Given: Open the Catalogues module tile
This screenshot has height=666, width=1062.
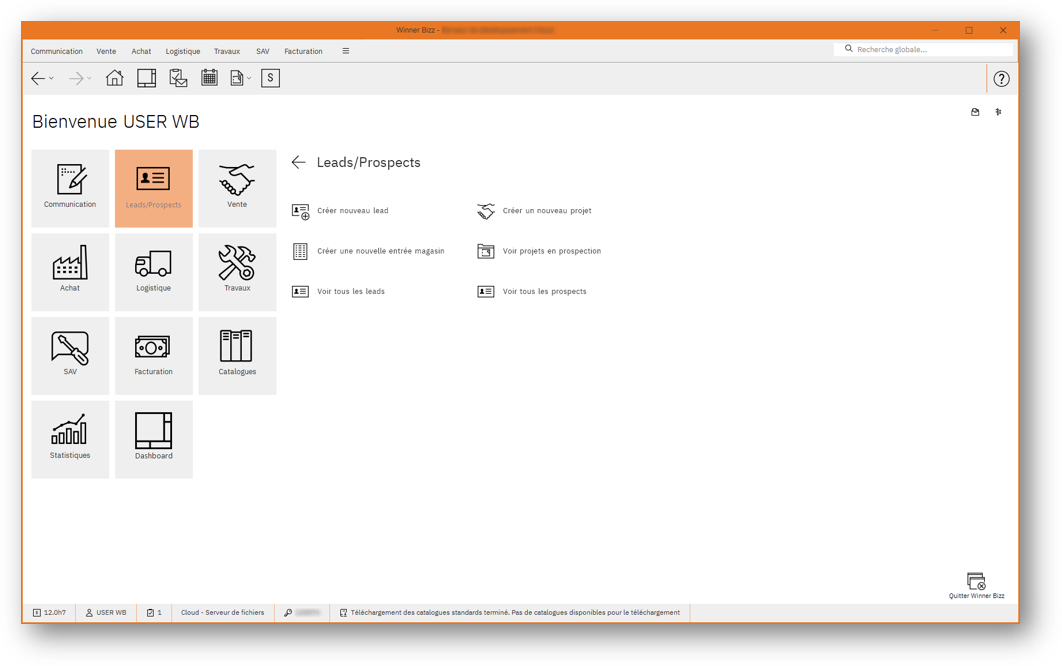Looking at the screenshot, I should [x=237, y=355].
